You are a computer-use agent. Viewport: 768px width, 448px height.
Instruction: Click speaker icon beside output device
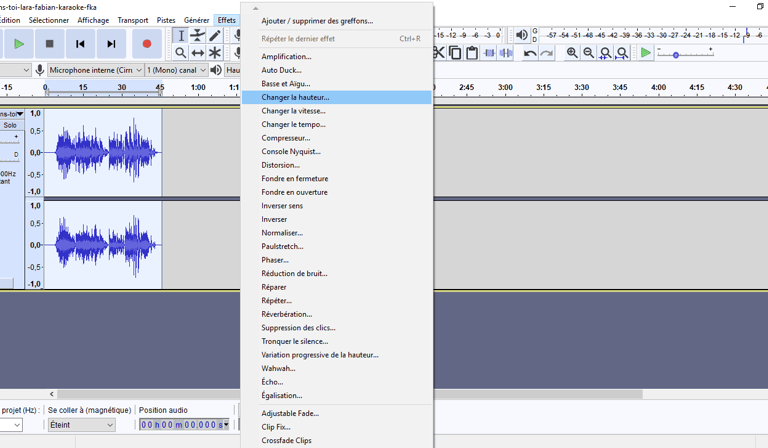[x=216, y=70]
